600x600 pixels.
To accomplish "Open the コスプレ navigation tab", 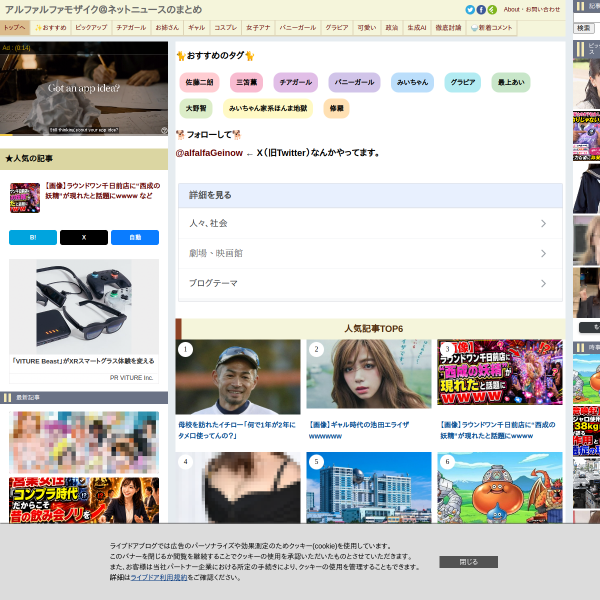I will 225,28.
